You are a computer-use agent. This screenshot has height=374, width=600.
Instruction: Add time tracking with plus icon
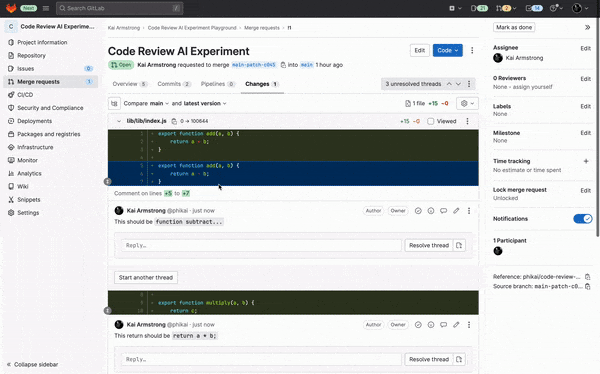[x=586, y=161]
